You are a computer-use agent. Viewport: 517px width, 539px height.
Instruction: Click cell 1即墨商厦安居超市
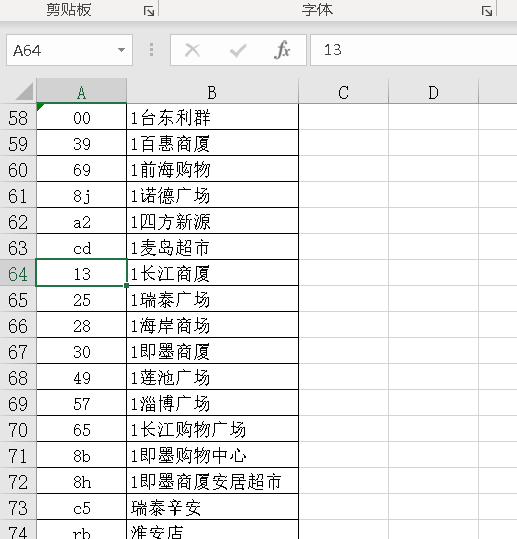212,482
